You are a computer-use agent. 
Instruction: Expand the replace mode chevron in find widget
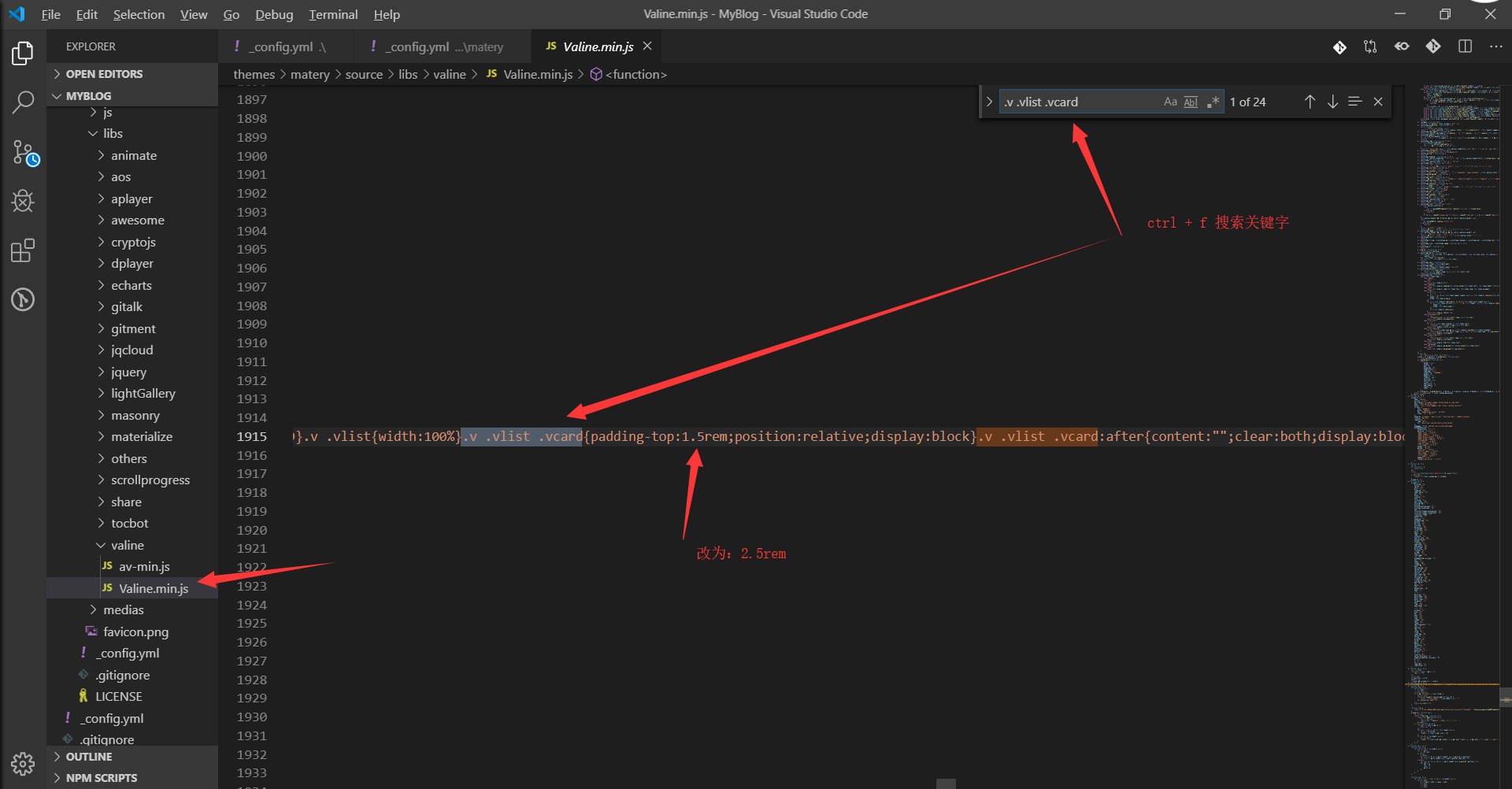tap(989, 102)
